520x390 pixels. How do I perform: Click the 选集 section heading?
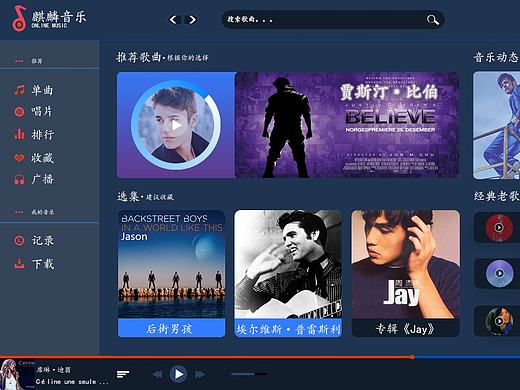tap(128, 196)
